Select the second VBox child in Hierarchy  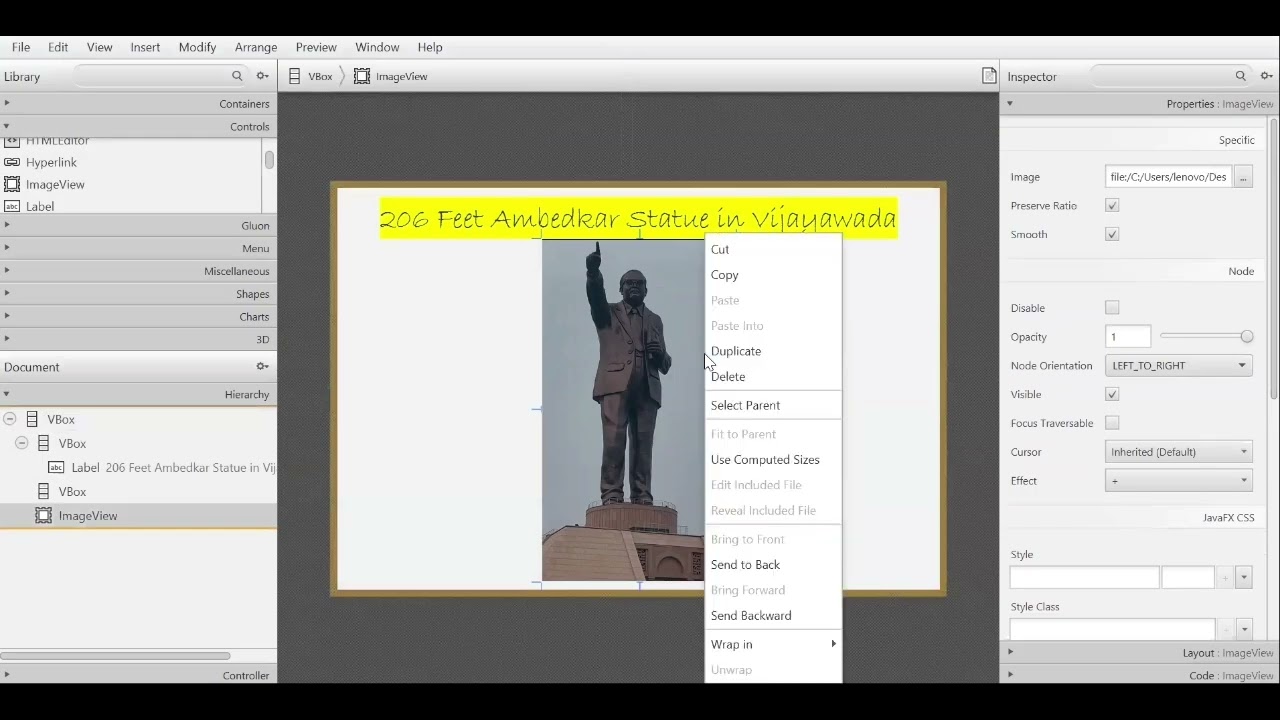click(138, 492)
